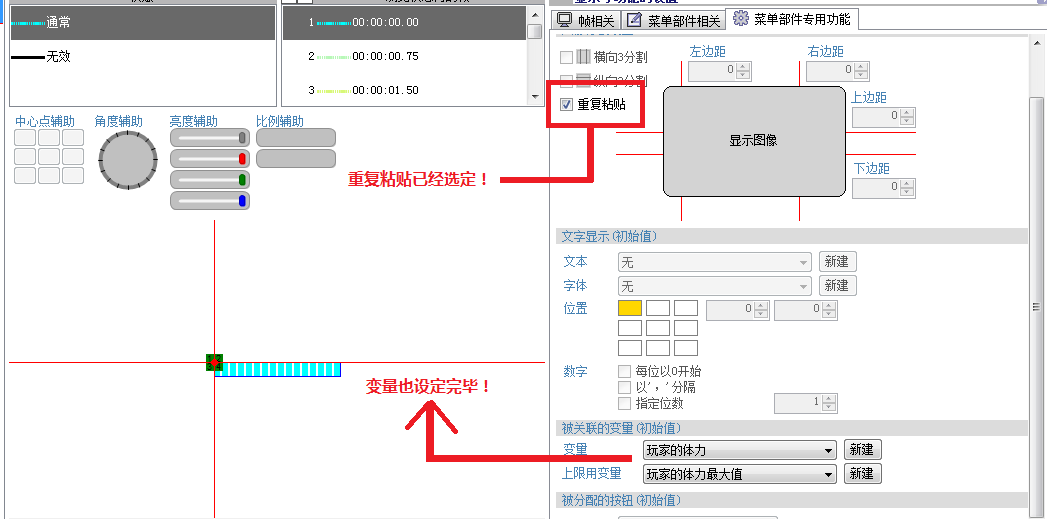Click the middle-center position box
Image resolution: width=1047 pixels, height=519 pixels.
coord(658,328)
